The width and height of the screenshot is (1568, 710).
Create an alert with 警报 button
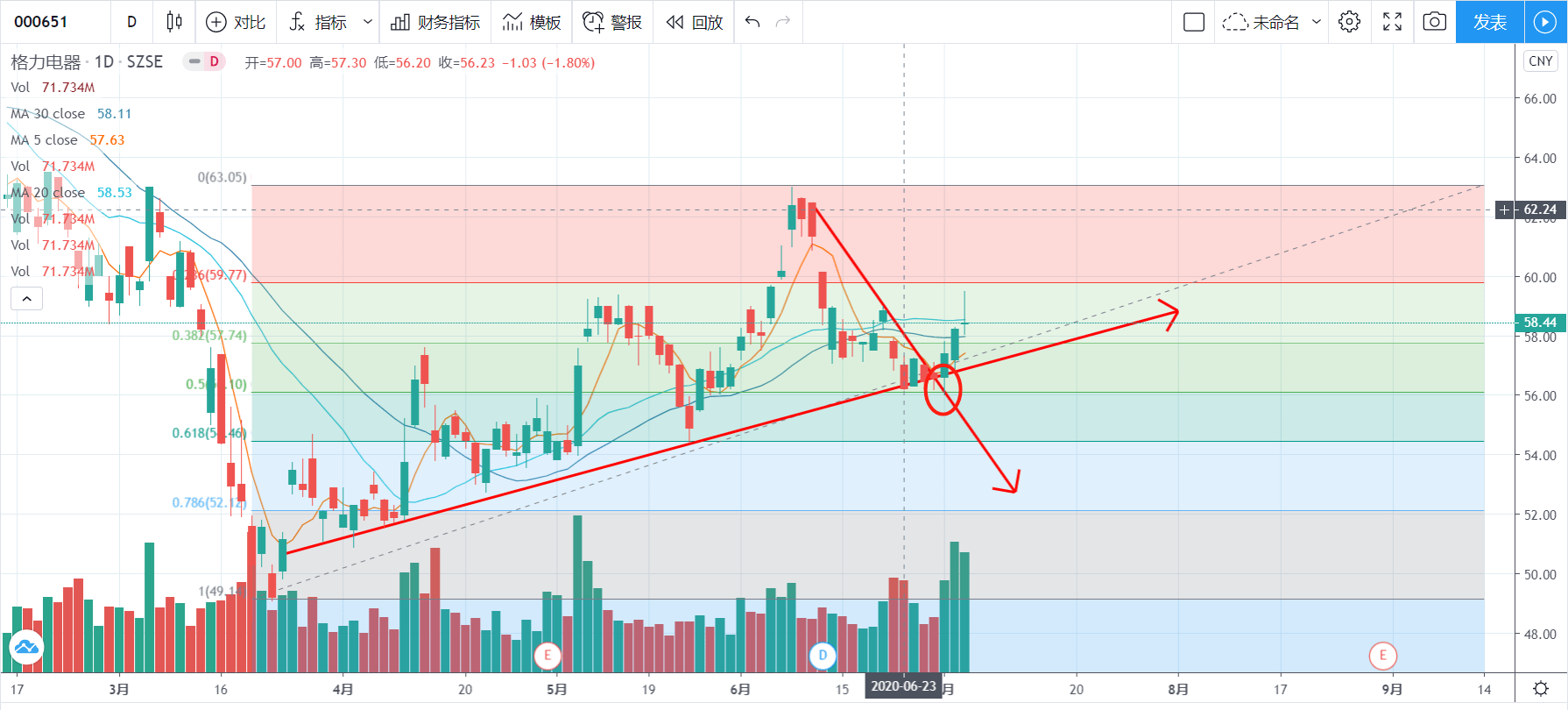(612, 22)
